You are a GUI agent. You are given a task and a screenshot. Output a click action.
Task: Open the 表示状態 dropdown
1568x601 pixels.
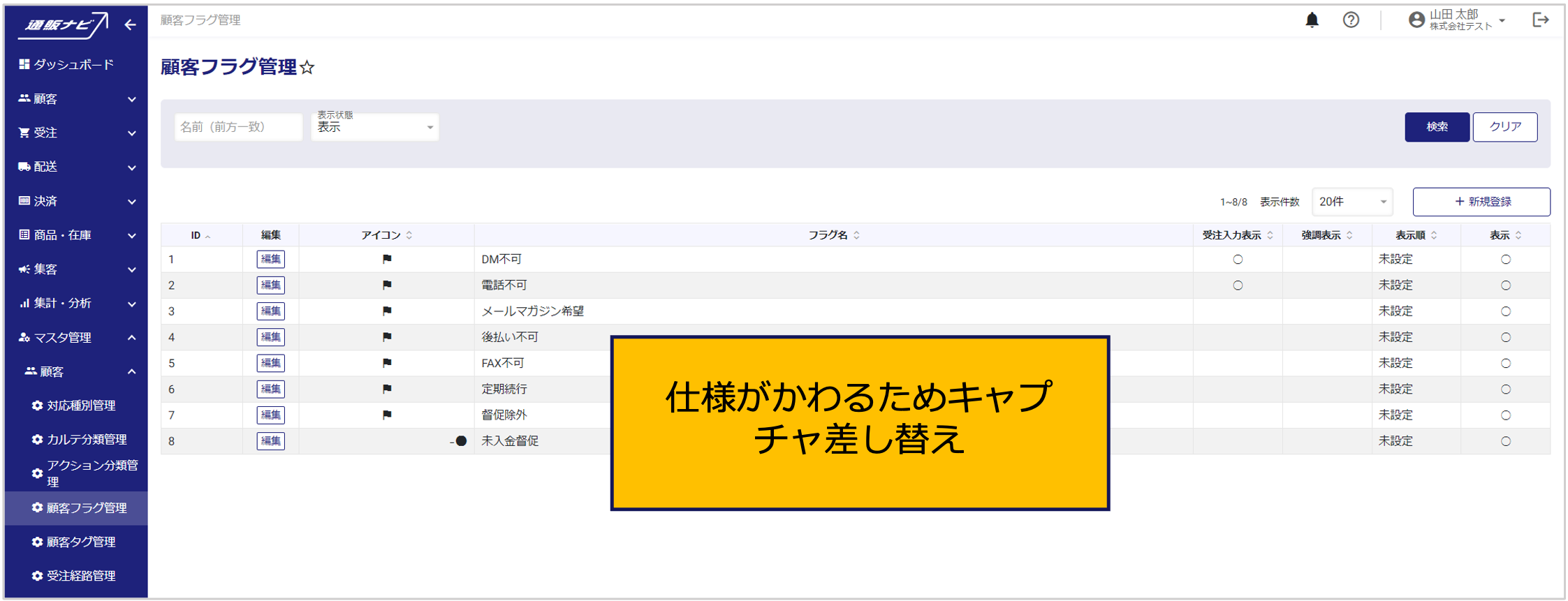coord(375,127)
